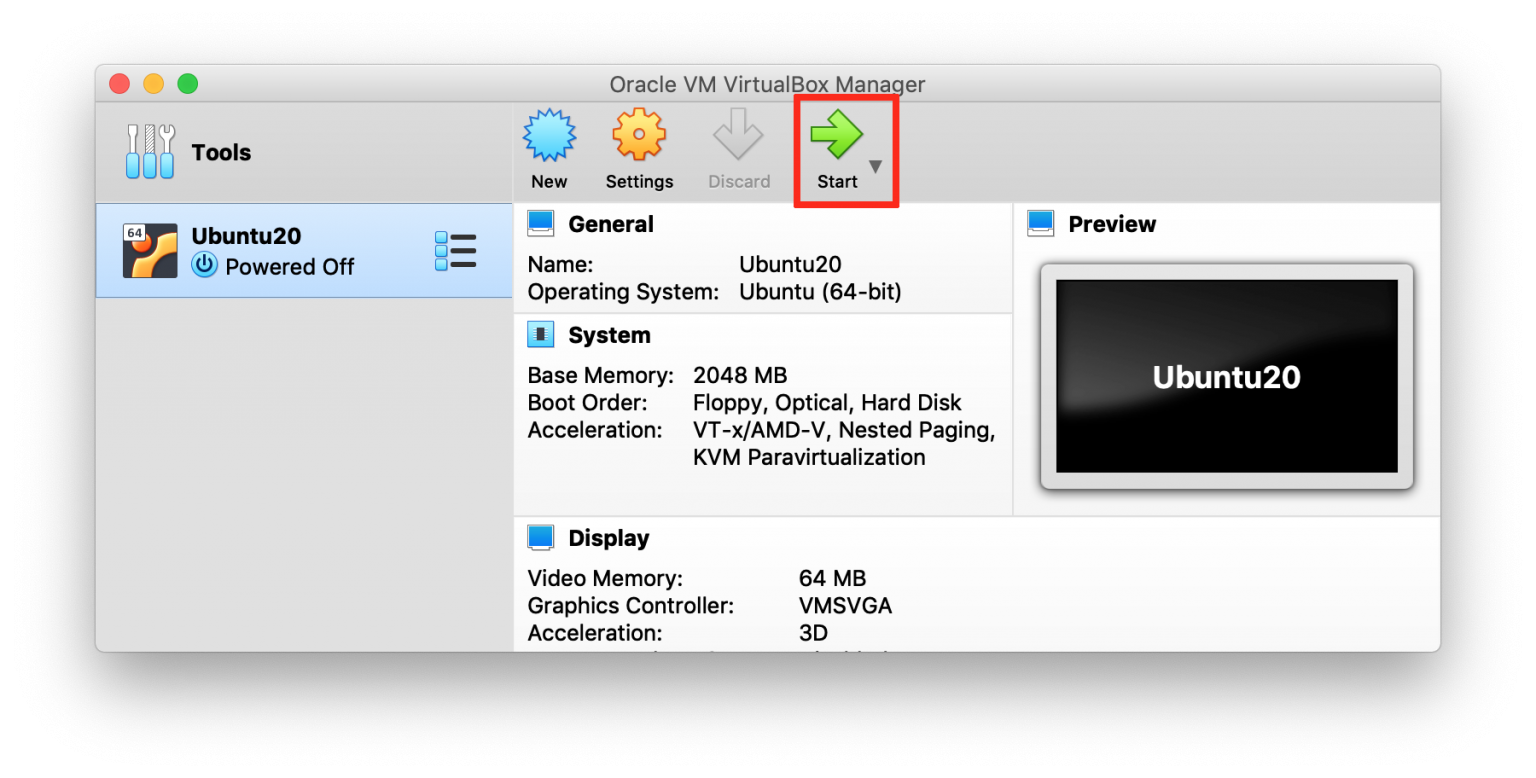Start the VM with the green arrow
This screenshot has width=1536, height=778.
836,135
